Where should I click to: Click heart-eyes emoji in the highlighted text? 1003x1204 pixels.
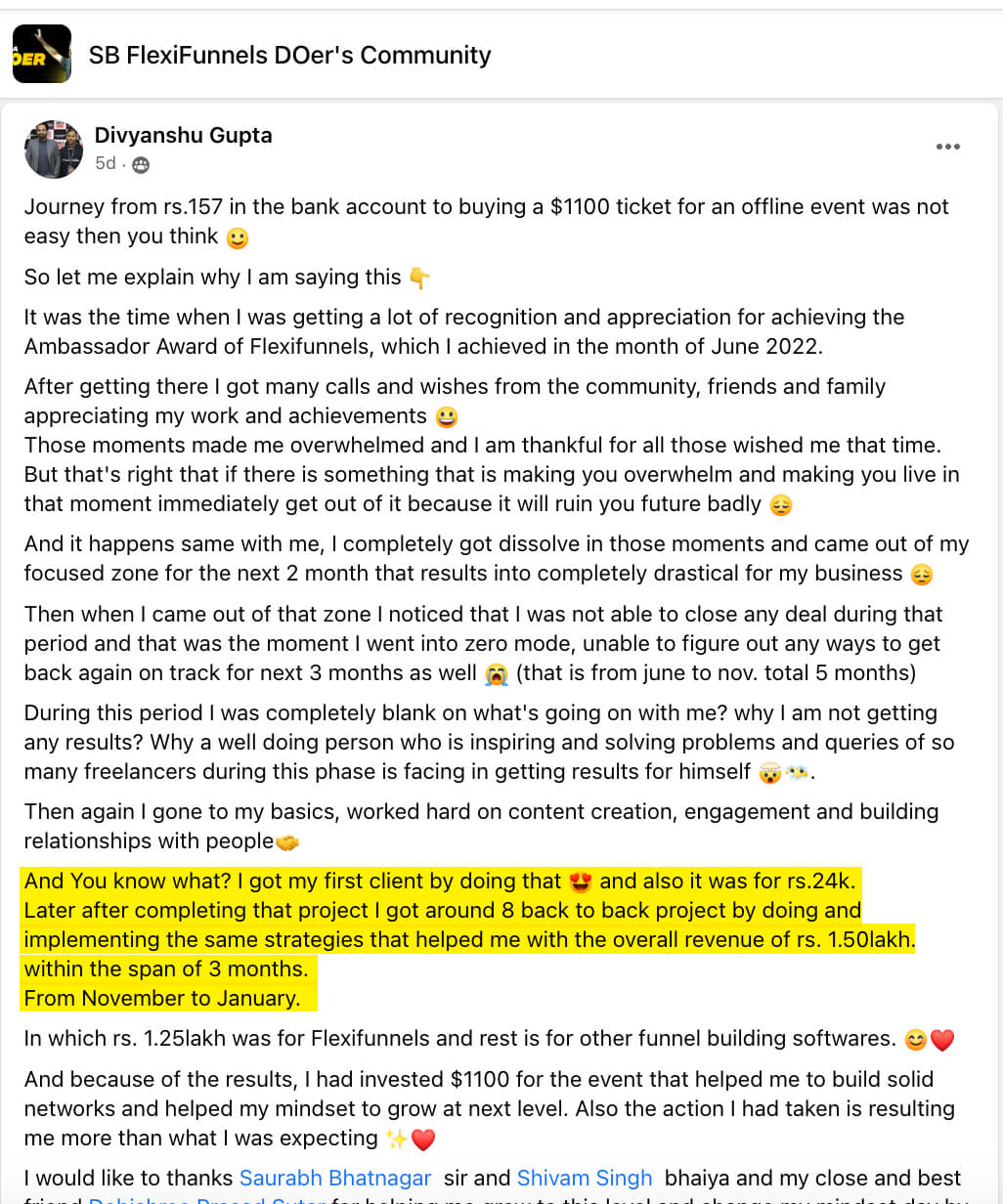581,881
